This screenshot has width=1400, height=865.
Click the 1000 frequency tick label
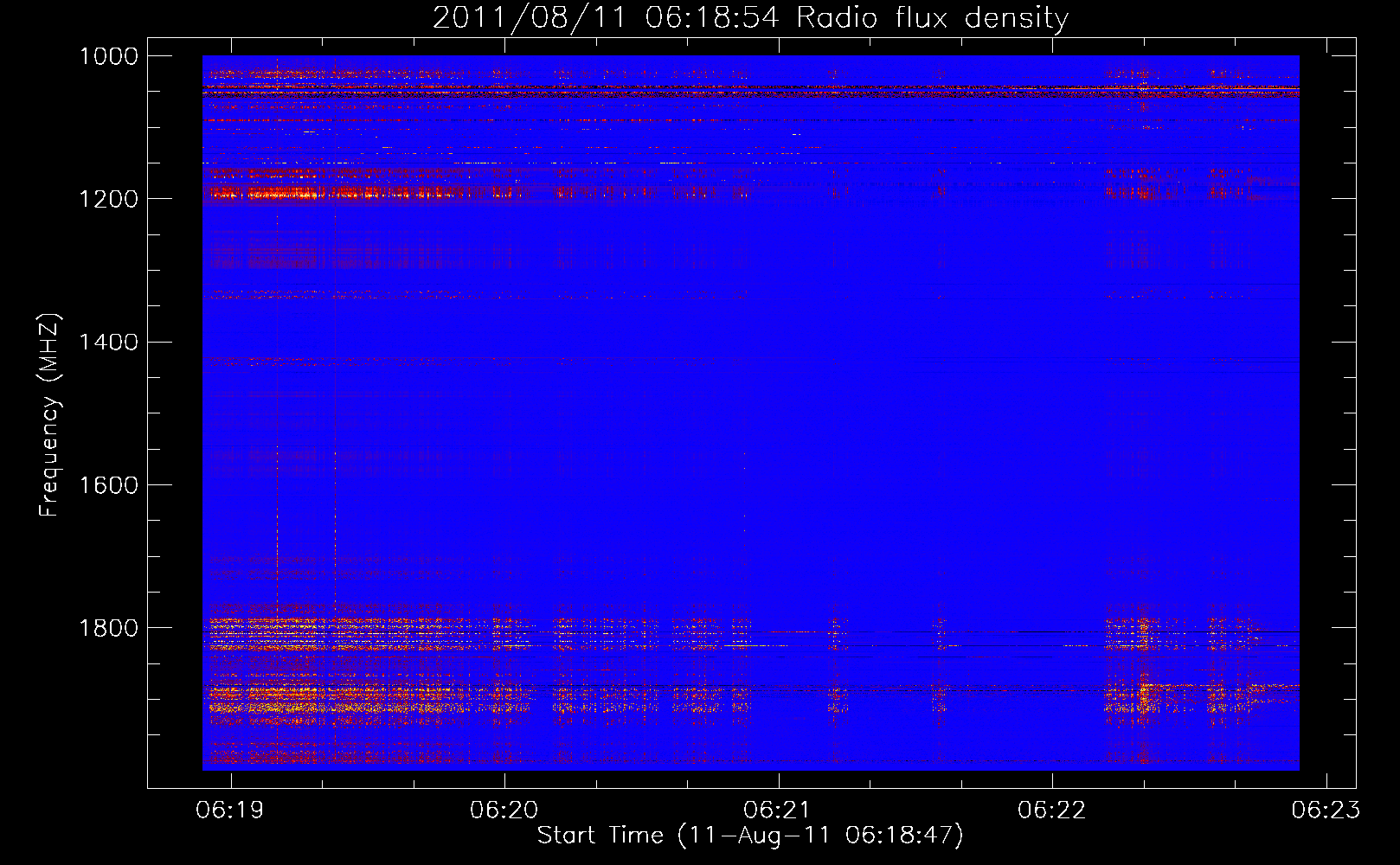click(108, 56)
